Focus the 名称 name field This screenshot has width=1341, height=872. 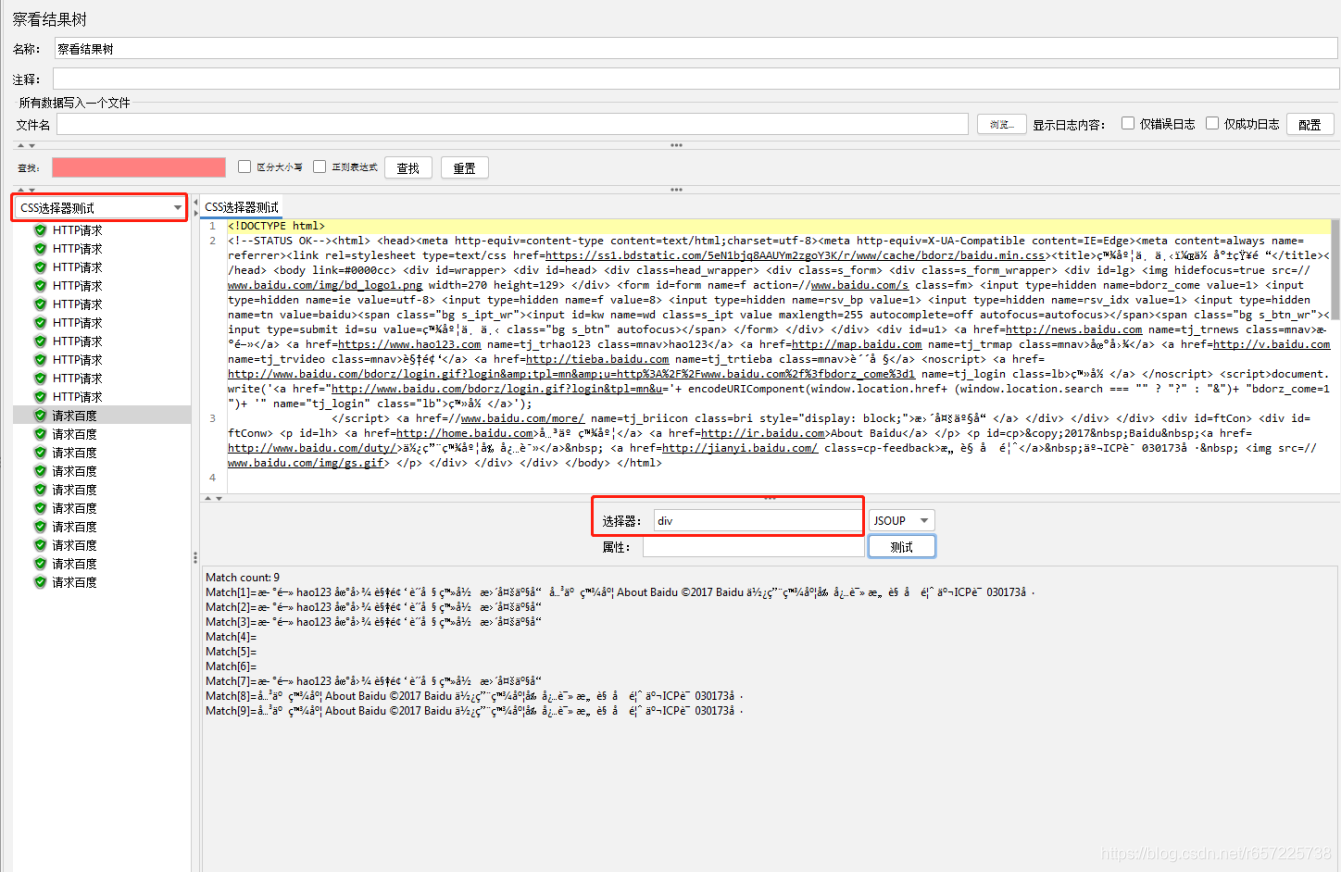695,48
